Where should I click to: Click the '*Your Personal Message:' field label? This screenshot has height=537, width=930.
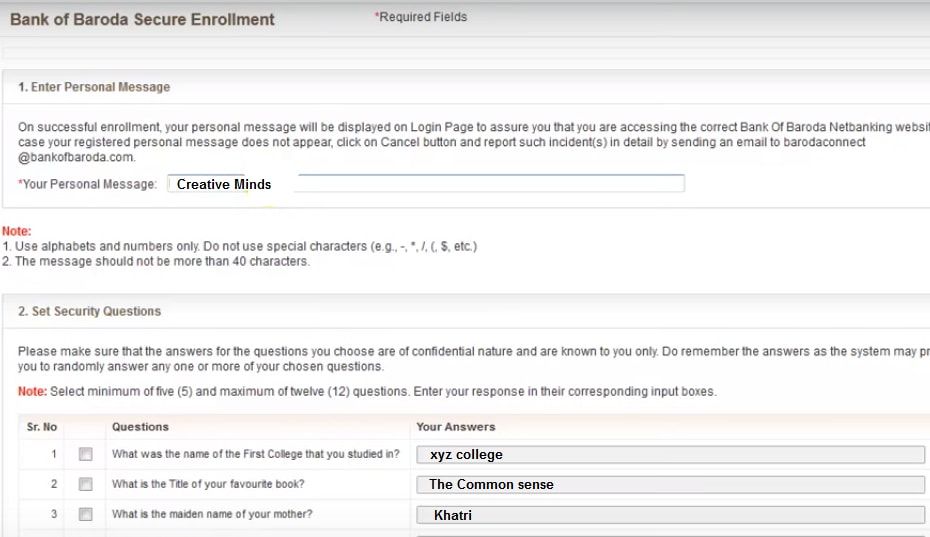[x=88, y=185]
